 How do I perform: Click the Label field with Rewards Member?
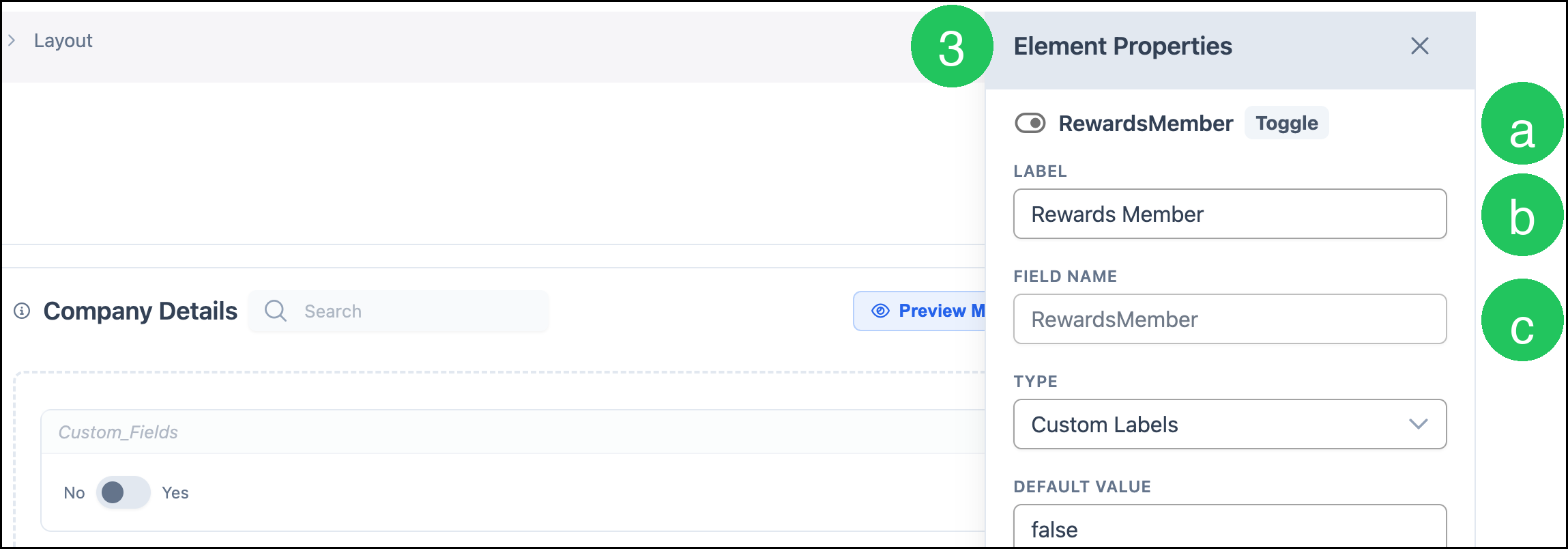click(x=1230, y=214)
